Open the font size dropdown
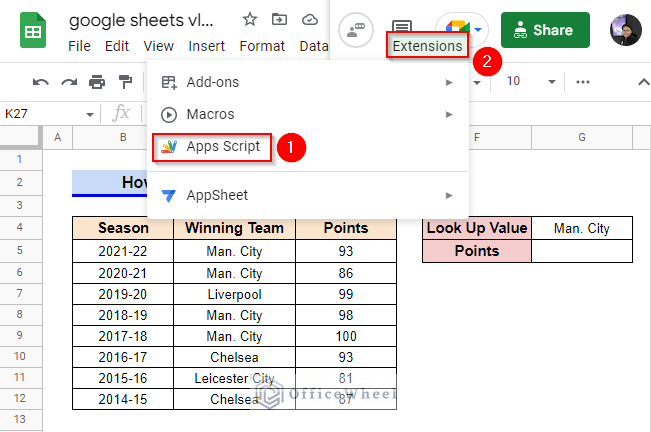The height and width of the screenshot is (432, 651). (x=552, y=82)
